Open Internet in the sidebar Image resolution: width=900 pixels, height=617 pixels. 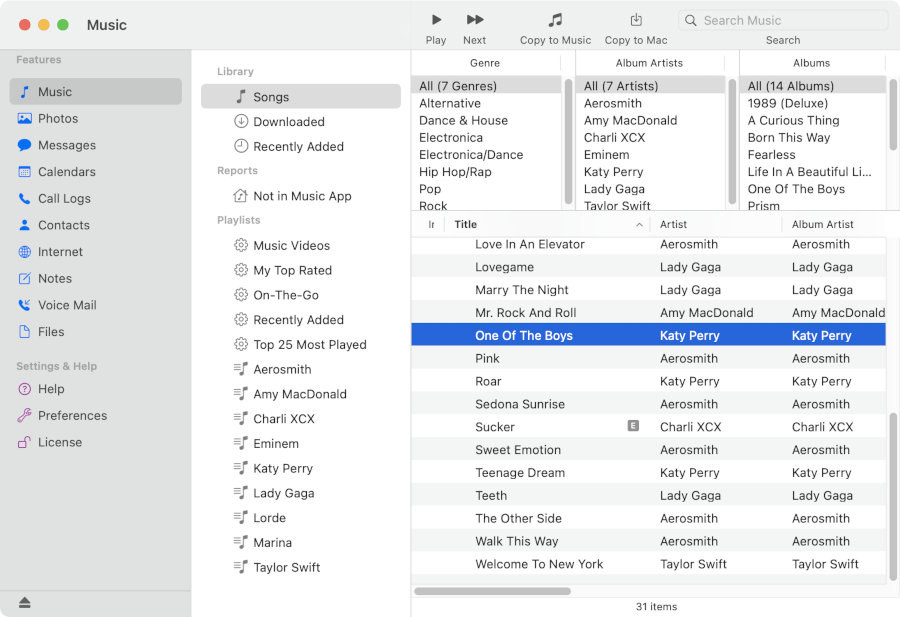96,252
